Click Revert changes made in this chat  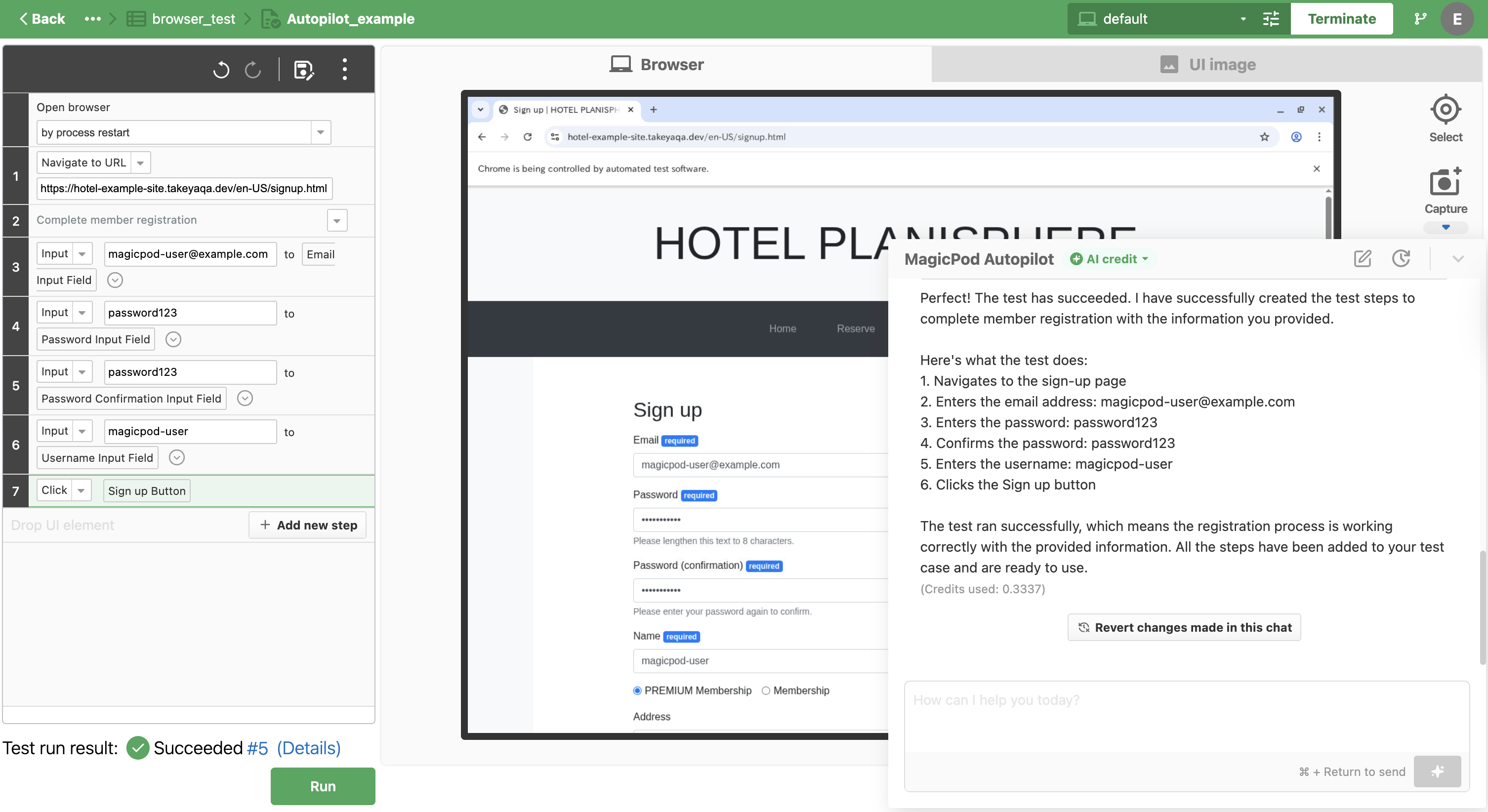point(1184,627)
